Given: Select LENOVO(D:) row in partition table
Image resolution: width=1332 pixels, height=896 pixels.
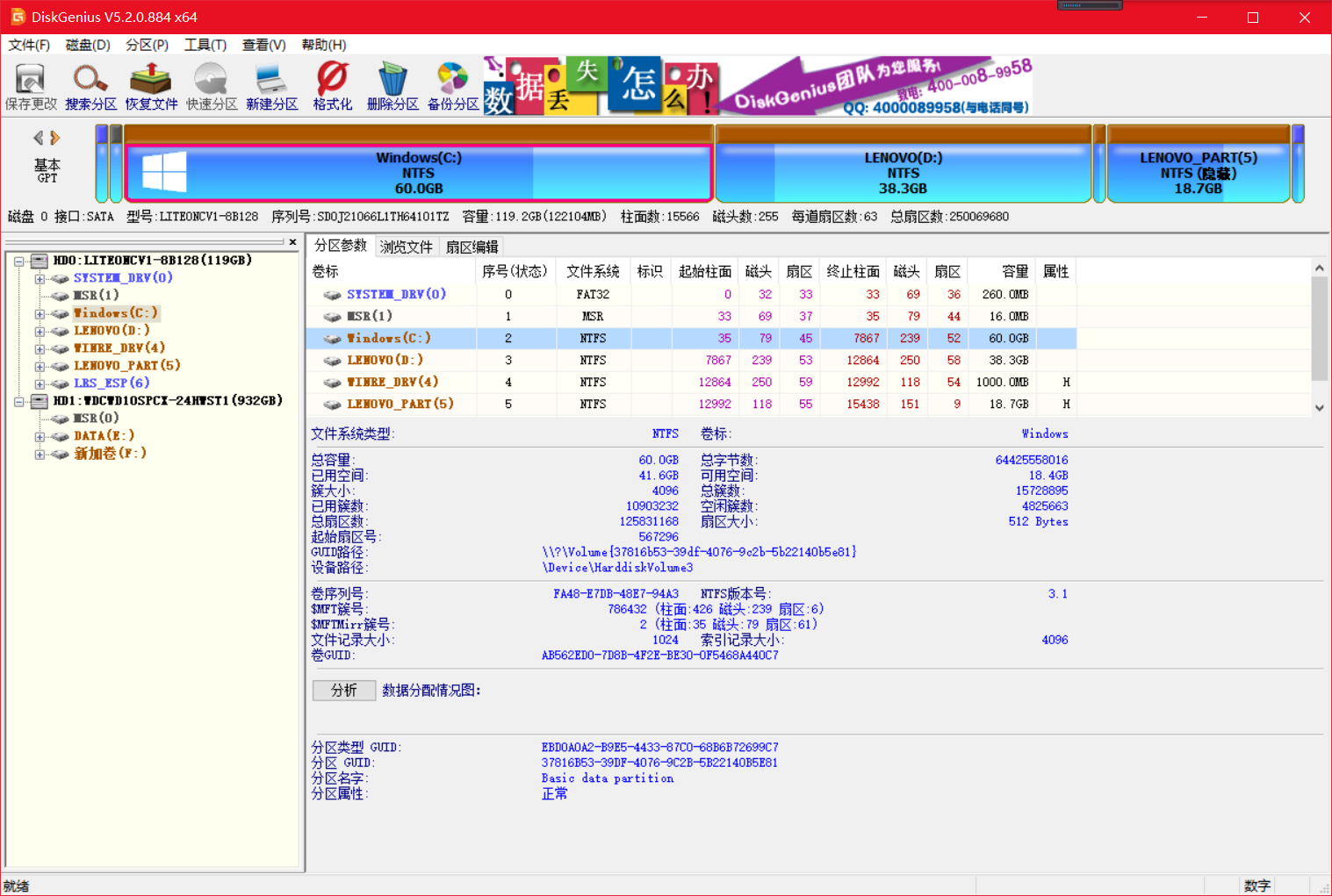Looking at the screenshot, I should (x=692, y=361).
